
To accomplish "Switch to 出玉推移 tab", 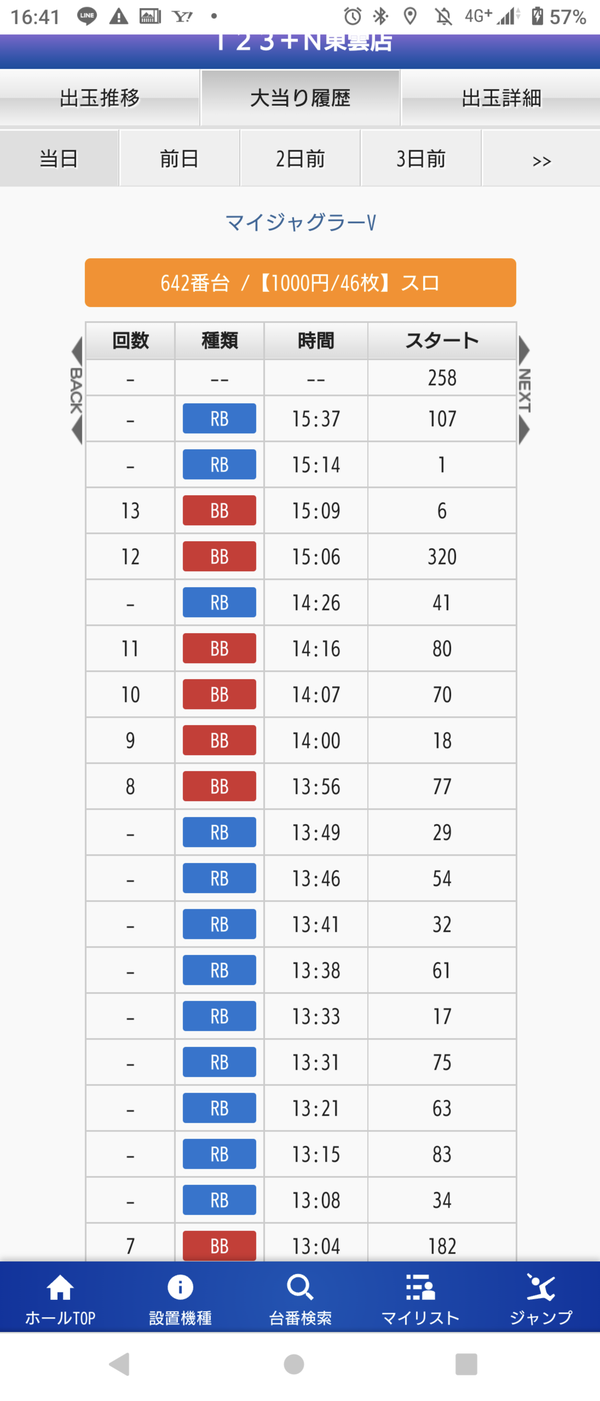I will [100, 98].
